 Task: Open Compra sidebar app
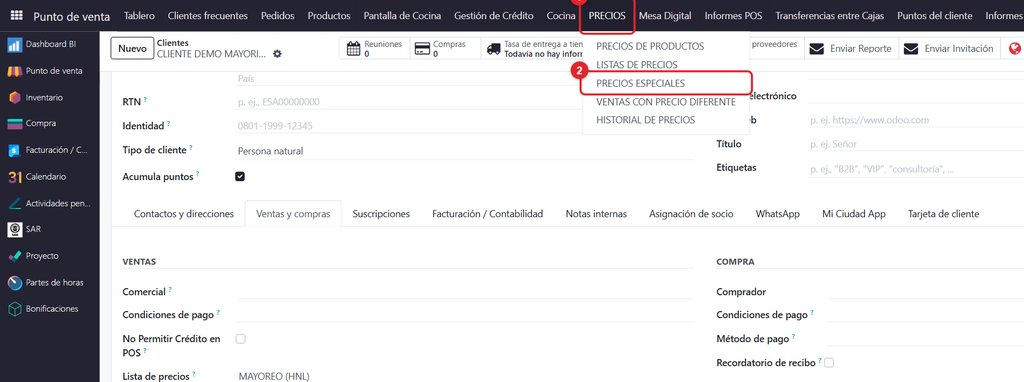pos(32,123)
